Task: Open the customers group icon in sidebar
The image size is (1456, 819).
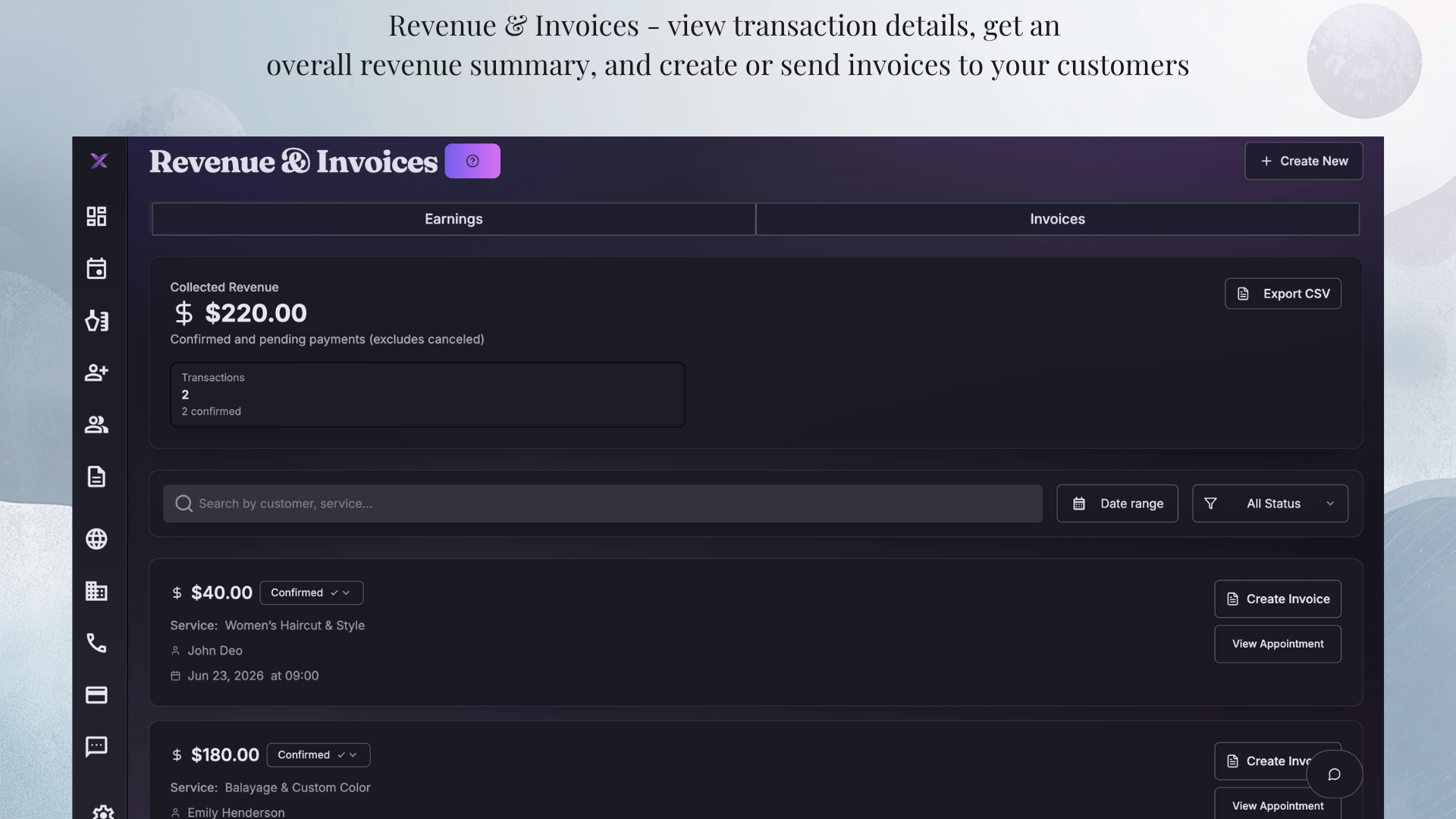Action: pos(96,425)
